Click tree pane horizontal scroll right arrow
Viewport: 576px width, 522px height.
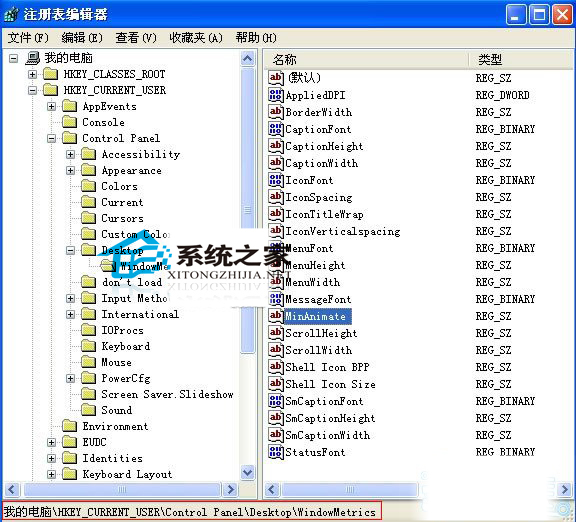[x=230, y=489]
